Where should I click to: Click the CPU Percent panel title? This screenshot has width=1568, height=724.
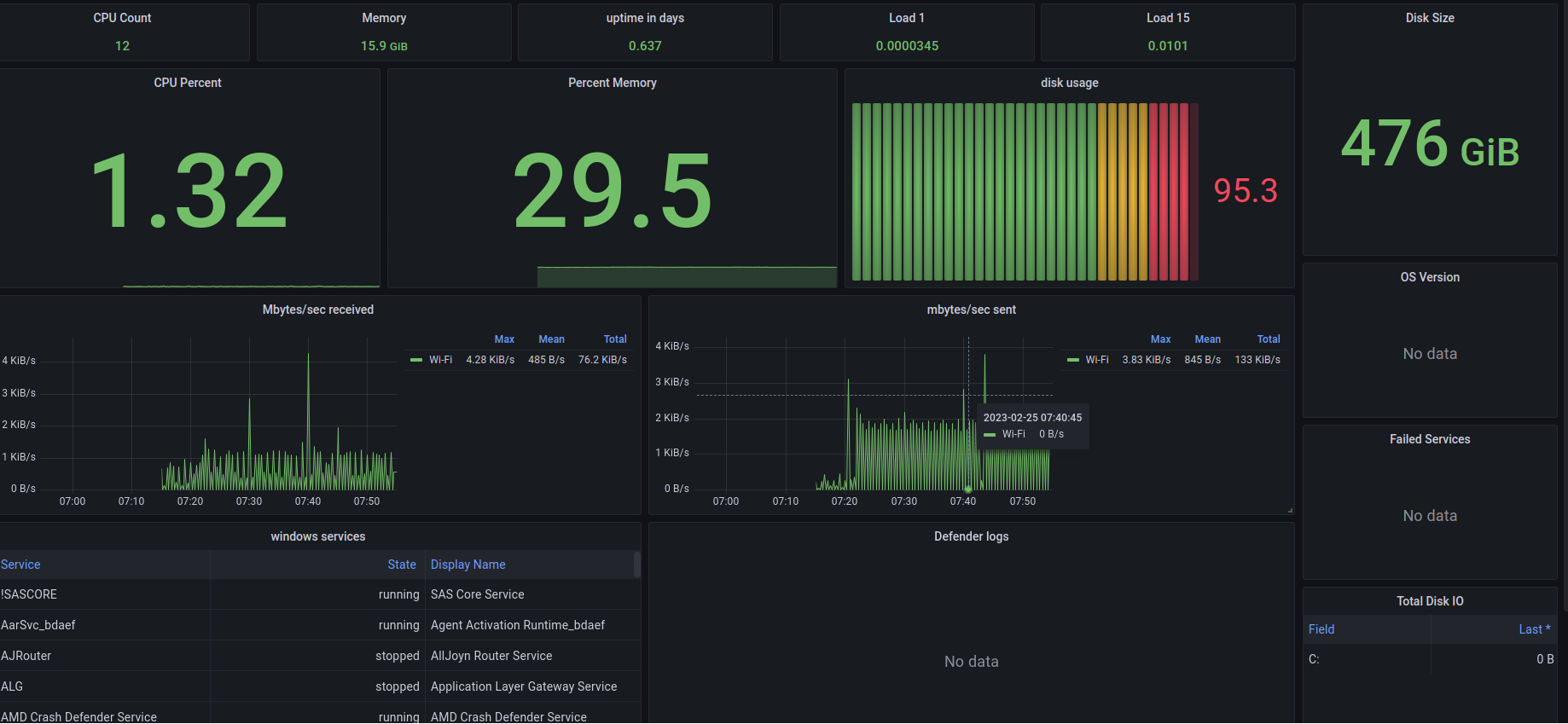(188, 83)
